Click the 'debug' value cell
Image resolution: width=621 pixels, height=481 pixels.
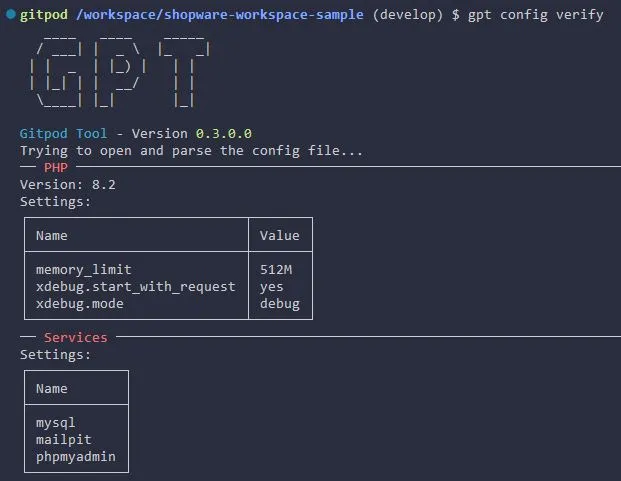(x=280, y=304)
